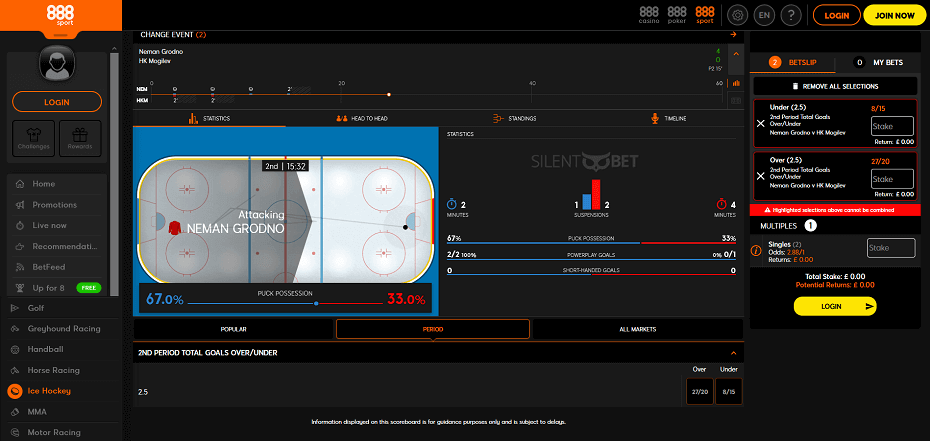Viewport: 930px width, 441px height.
Task: Open the Rewards gift tile
Action: point(80,138)
